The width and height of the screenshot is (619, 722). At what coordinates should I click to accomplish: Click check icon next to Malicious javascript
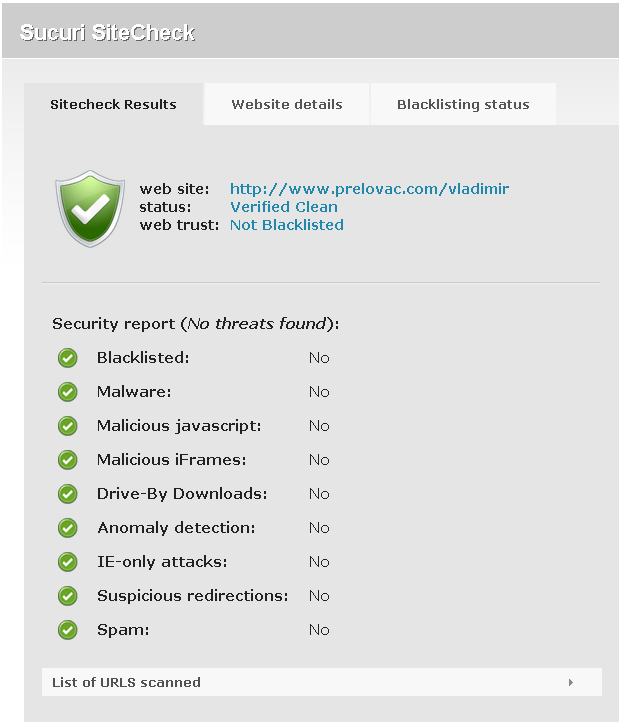68,426
